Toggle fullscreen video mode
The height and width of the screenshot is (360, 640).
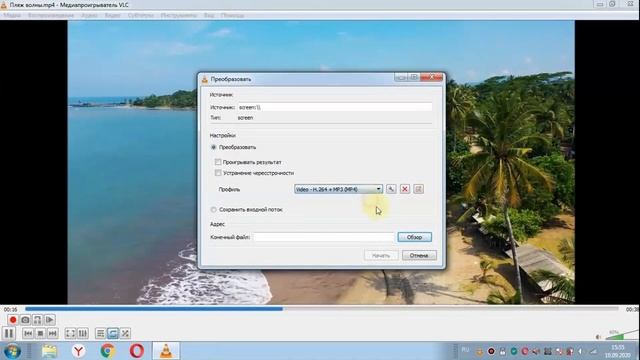[x=70, y=333]
